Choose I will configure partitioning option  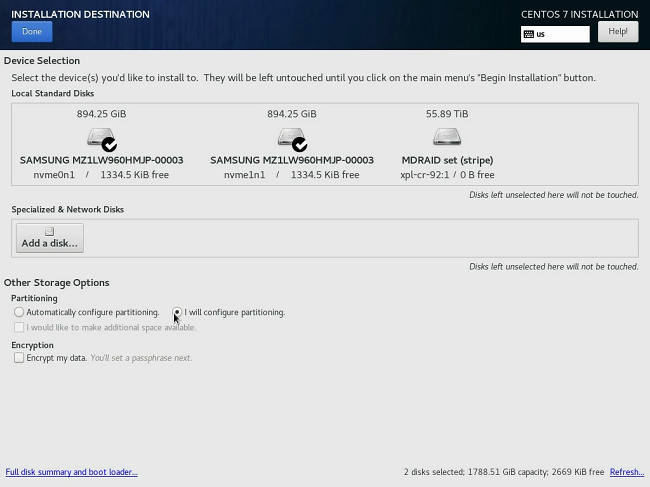[x=177, y=312]
